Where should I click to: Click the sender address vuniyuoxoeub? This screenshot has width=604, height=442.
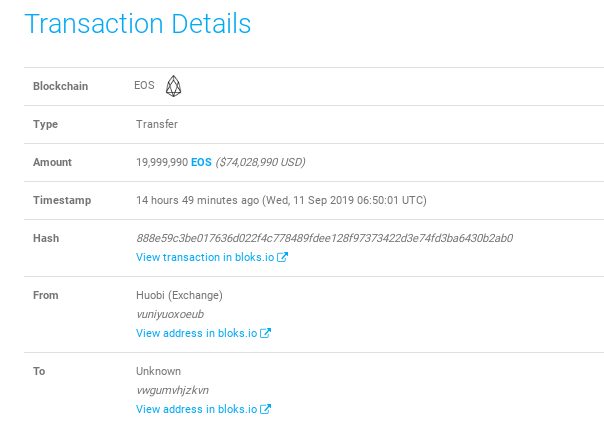(x=170, y=314)
